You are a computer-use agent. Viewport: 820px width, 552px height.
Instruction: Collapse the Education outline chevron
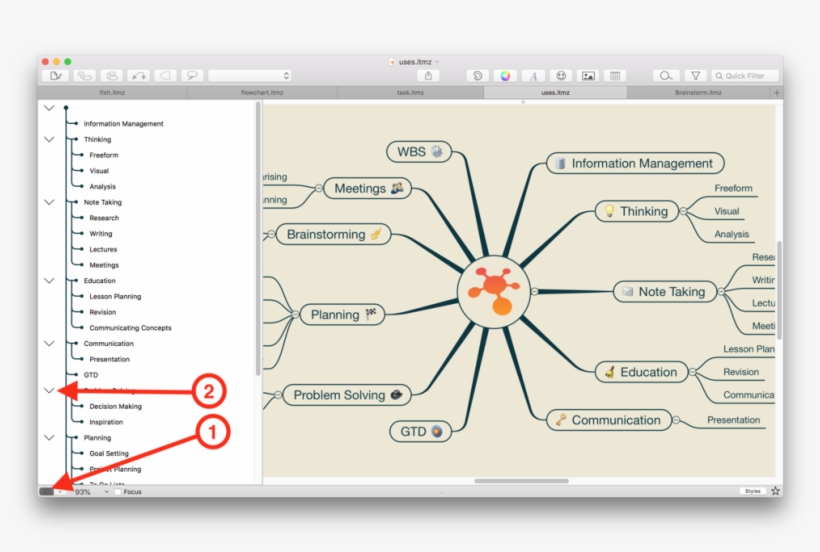49,281
